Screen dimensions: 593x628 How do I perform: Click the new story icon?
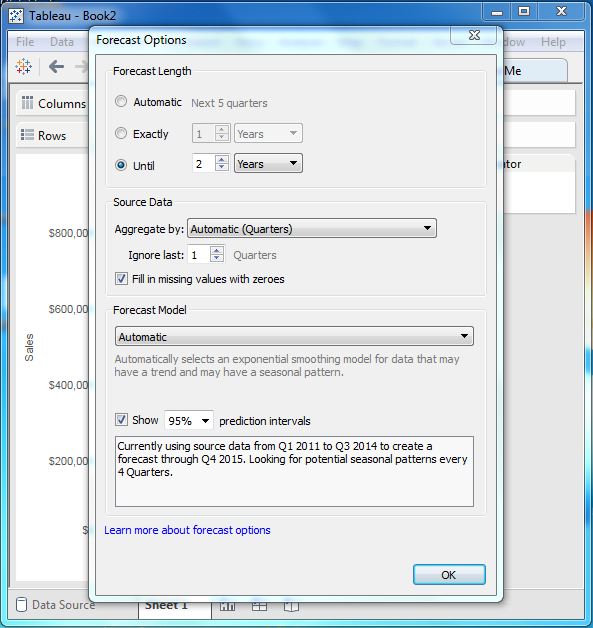(x=291, y=606)
